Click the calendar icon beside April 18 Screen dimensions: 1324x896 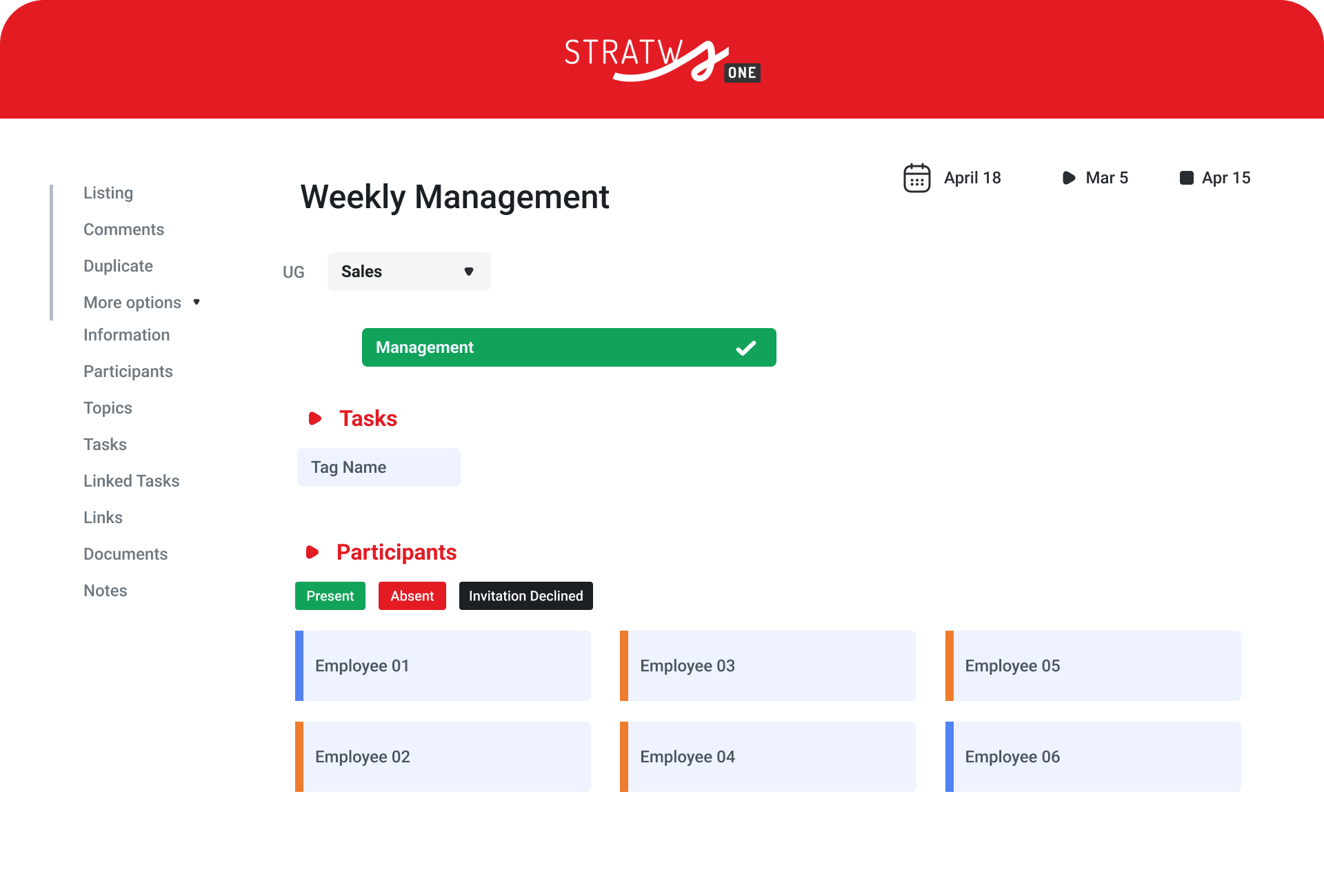916,178
